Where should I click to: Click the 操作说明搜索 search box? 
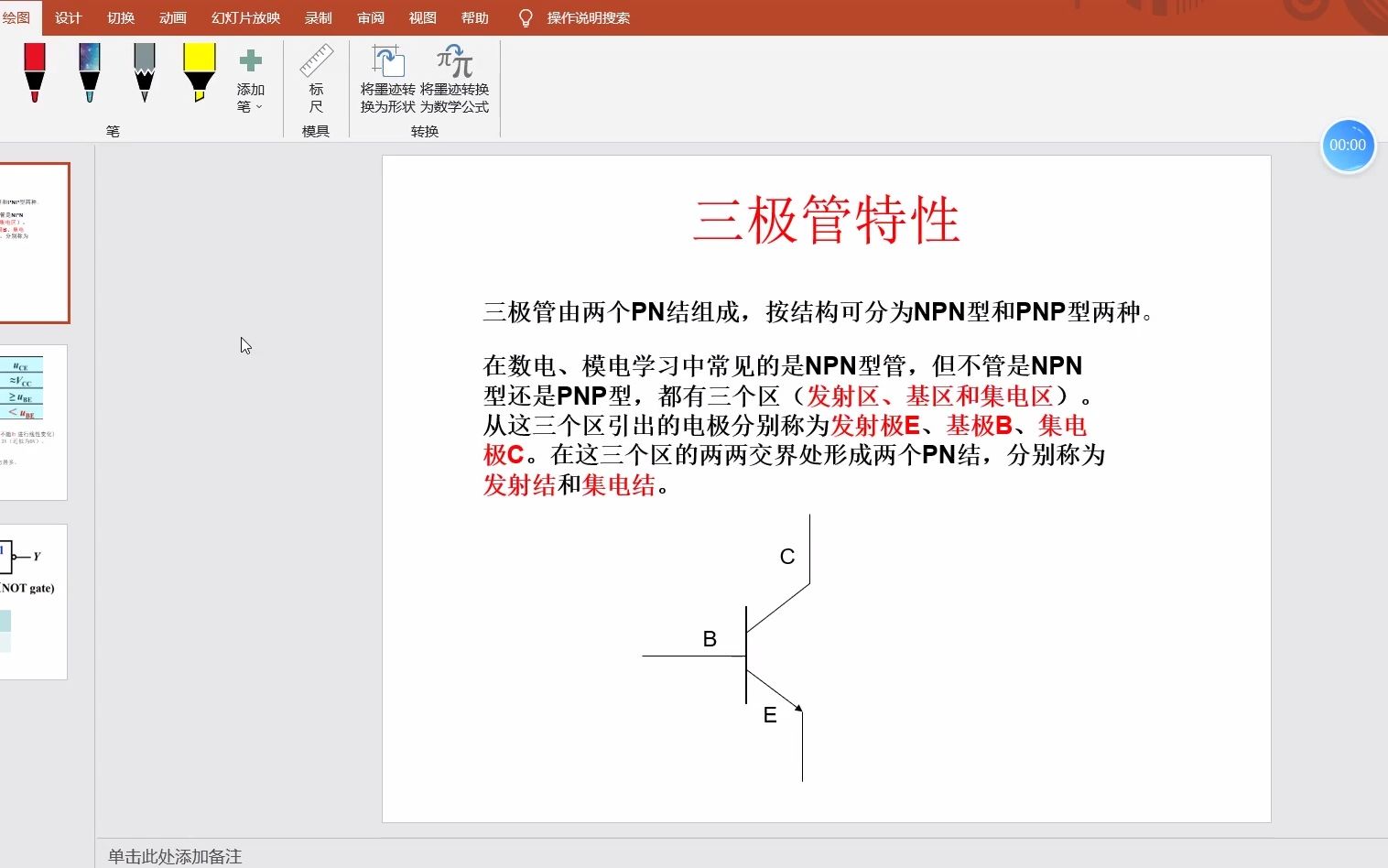click(588, 17)
